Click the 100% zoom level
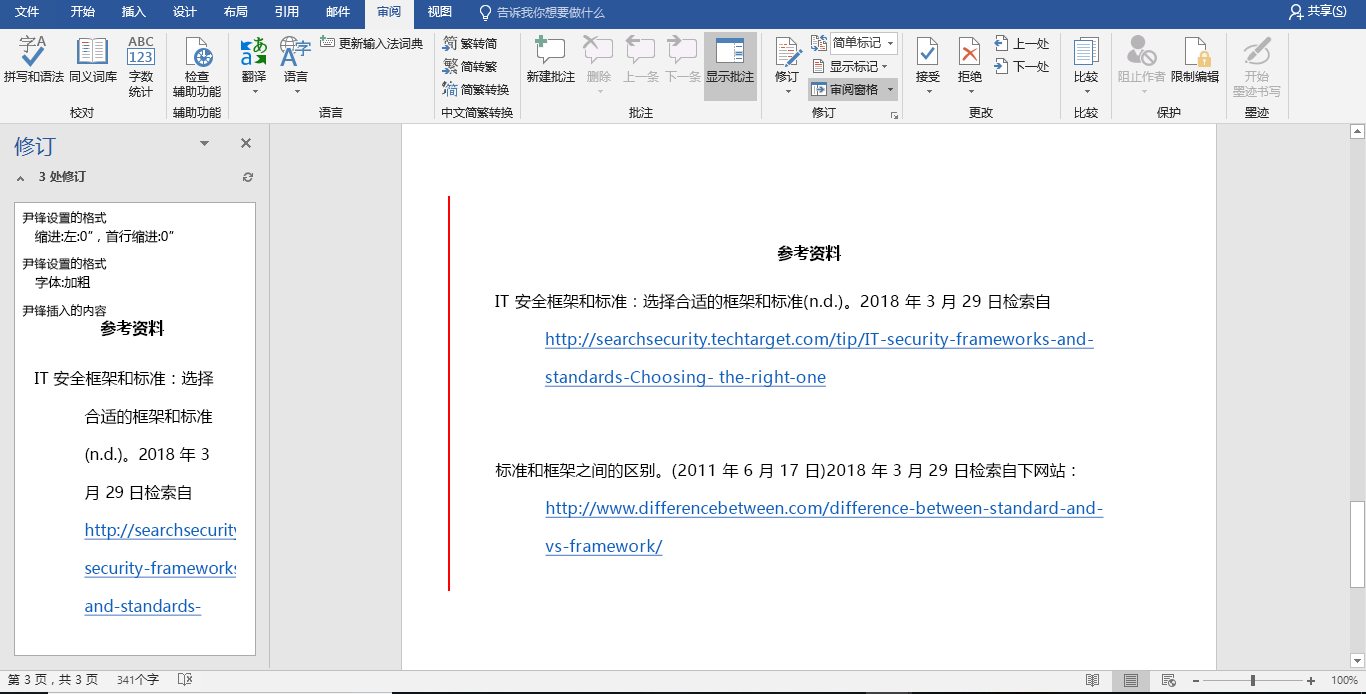This screenshot has height=694, width=1366. pyautogui.click(x=1344, y=681)
